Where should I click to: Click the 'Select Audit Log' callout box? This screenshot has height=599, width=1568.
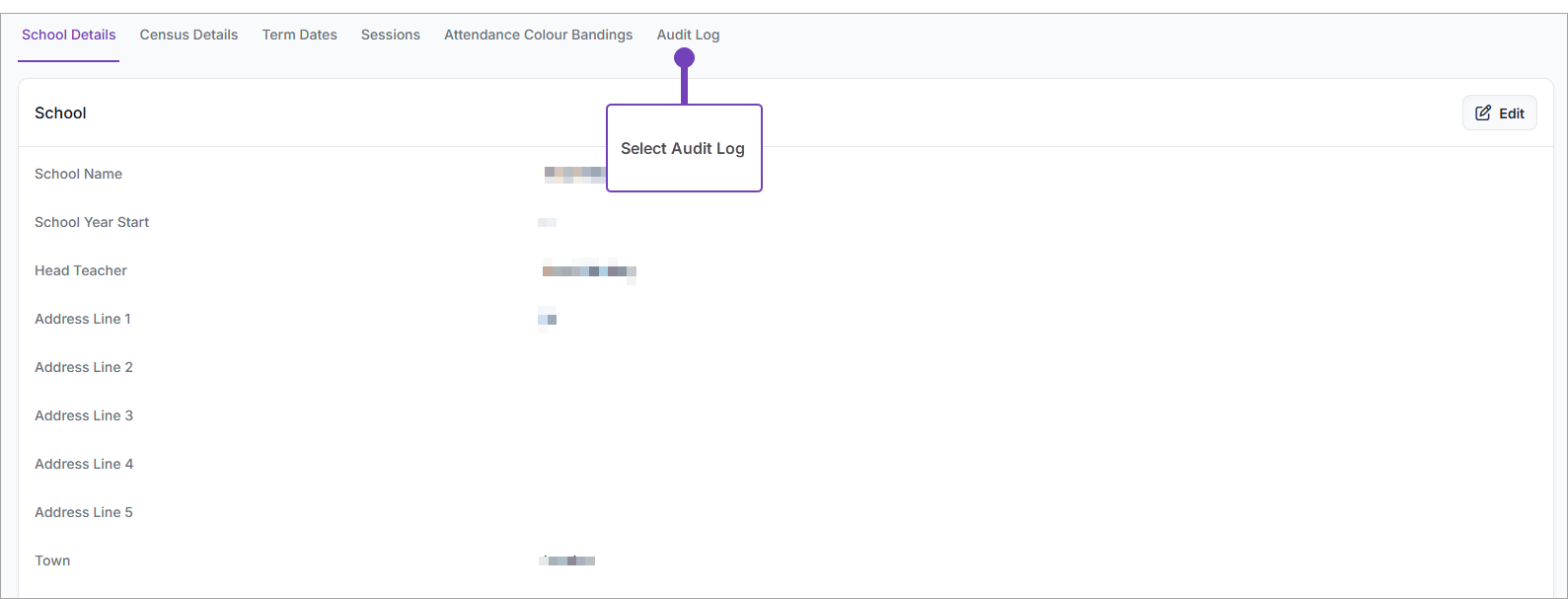(683, 148)
